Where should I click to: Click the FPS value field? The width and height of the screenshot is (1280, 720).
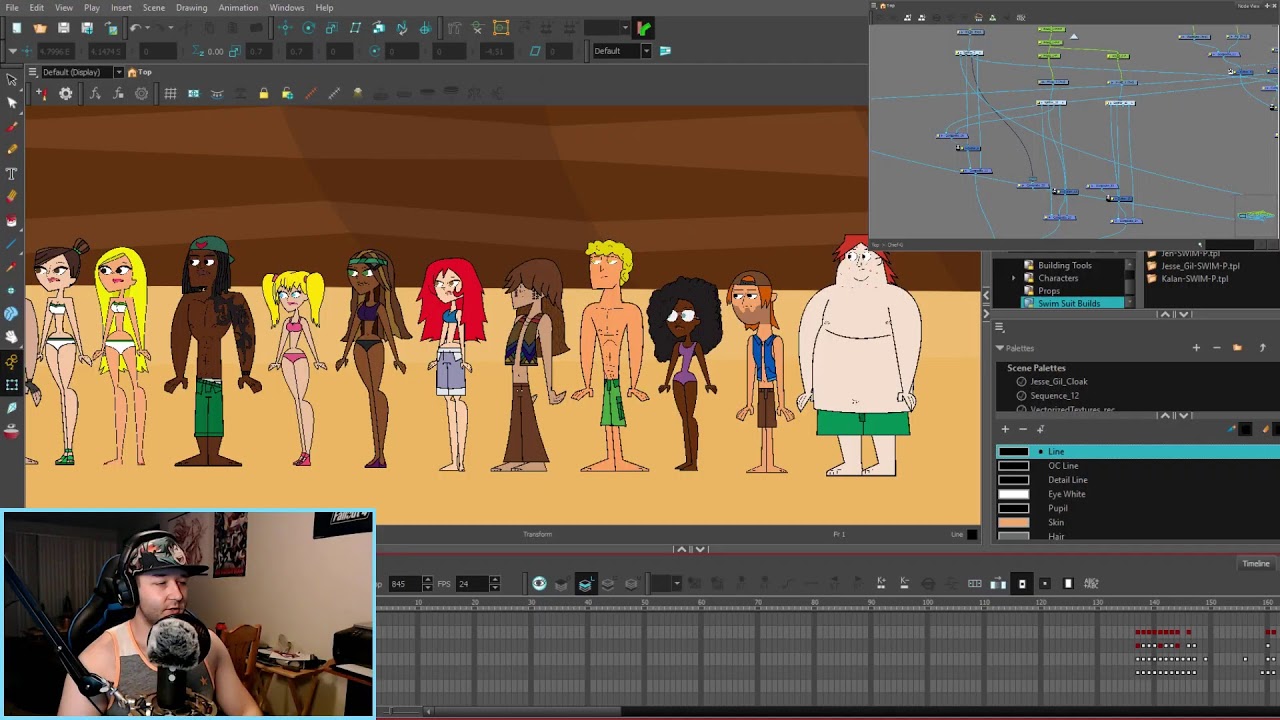tap(471, 583)
